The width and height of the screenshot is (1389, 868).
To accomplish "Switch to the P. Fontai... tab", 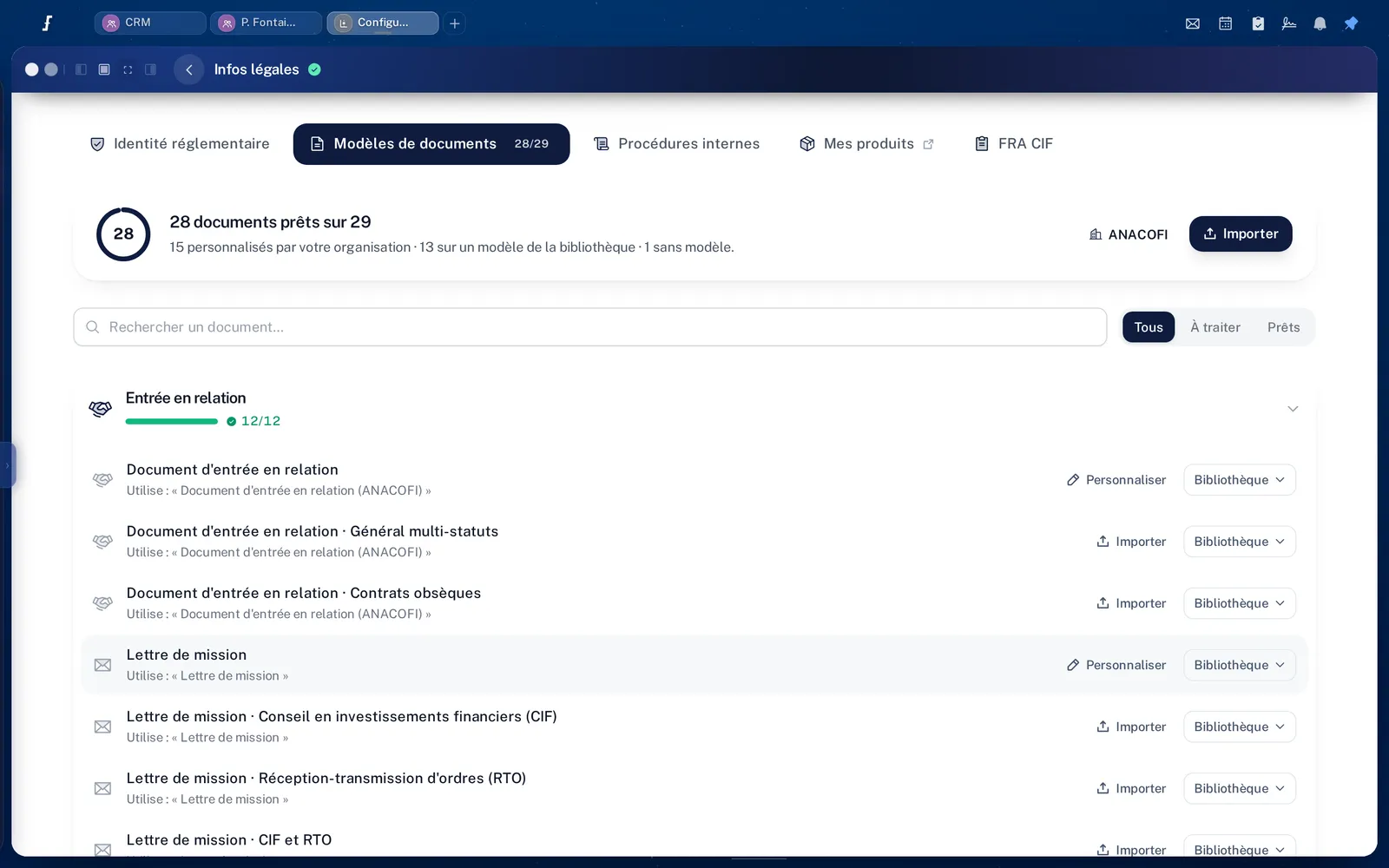I will pyautogui.click(x=266, y=23).
